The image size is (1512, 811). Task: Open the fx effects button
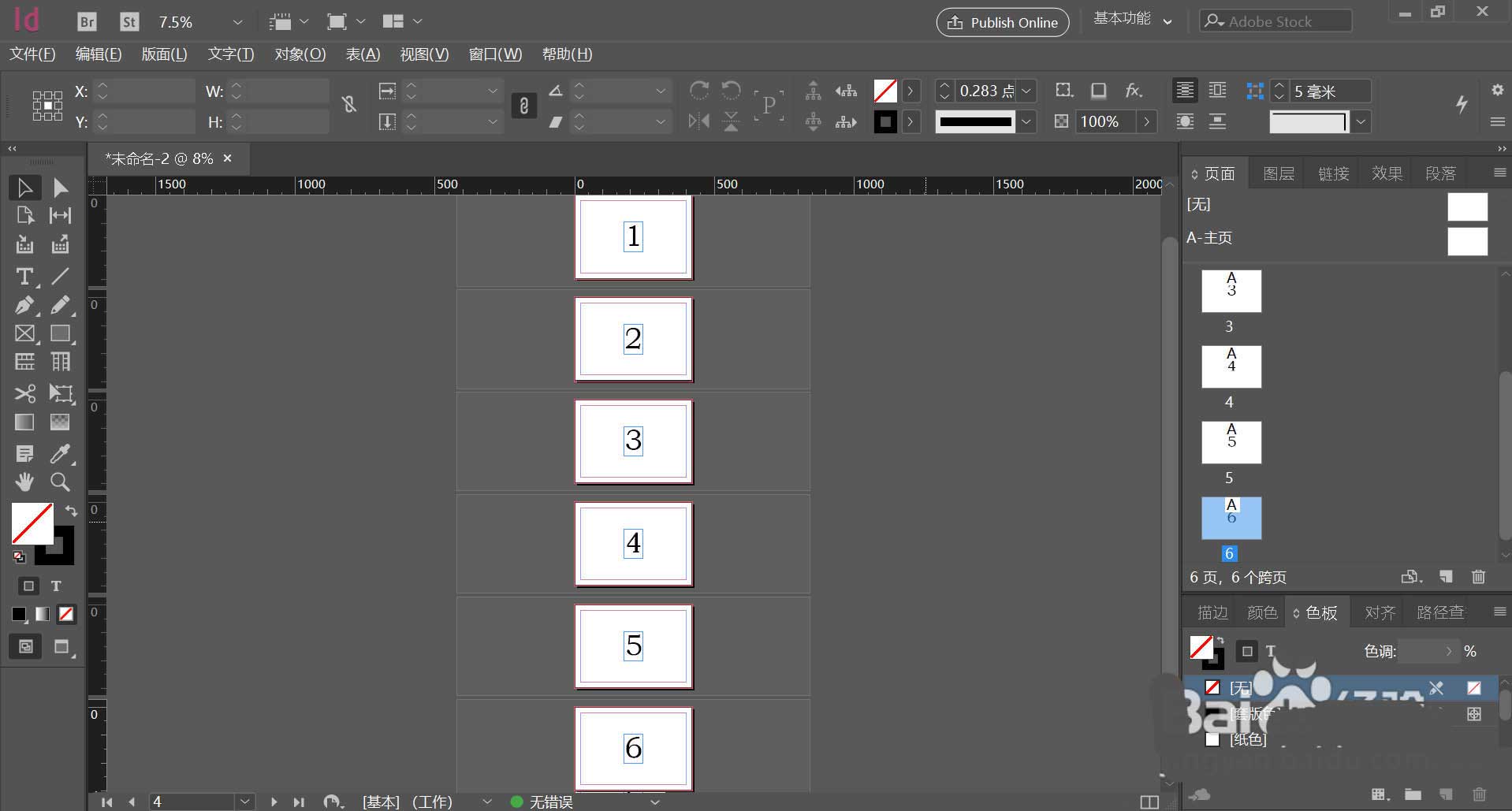coord(1134,91)
